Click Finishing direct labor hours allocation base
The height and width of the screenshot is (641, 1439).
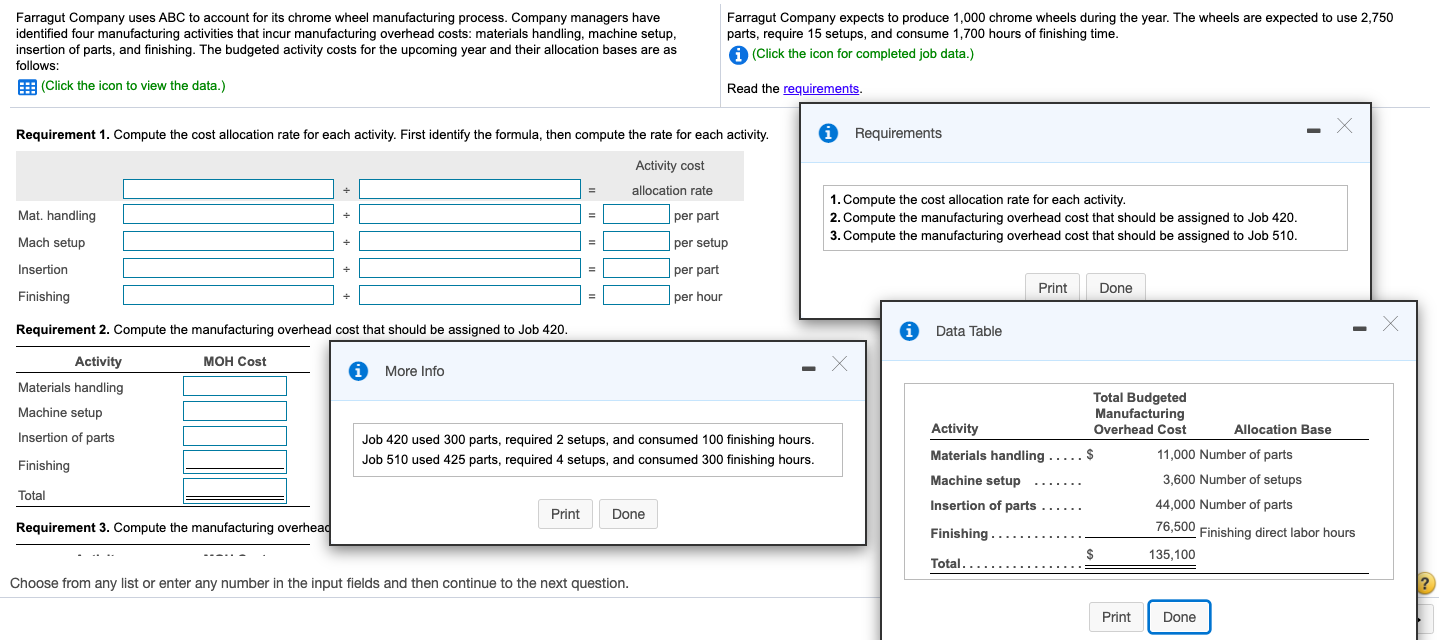[x=1277, y=533]
